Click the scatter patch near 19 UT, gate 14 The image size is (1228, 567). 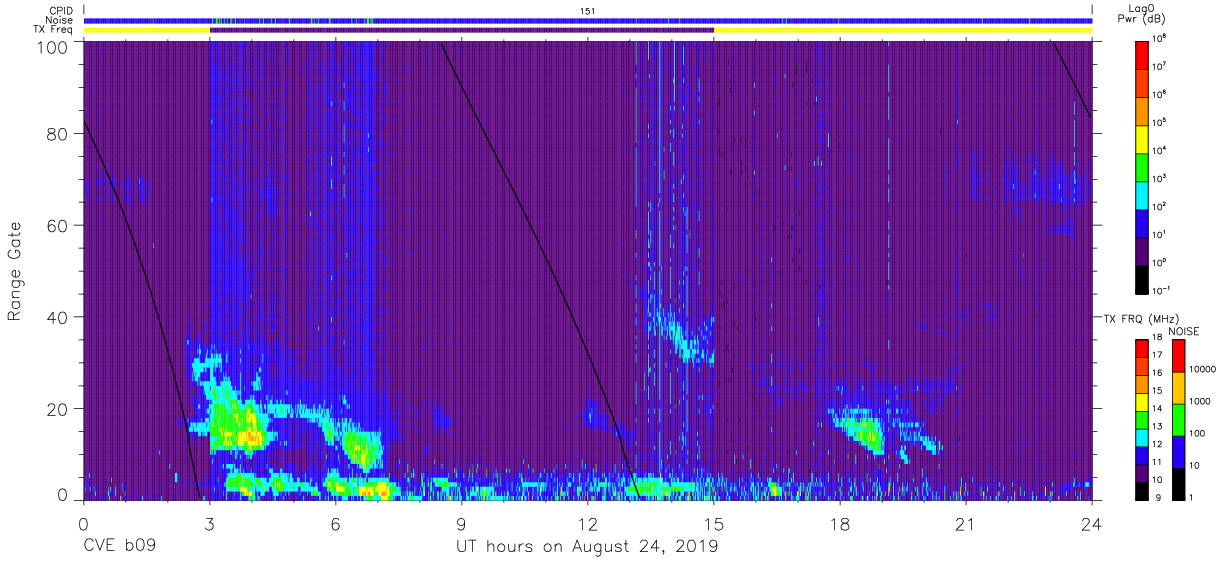pyautogui.click(x=864, y=432)
